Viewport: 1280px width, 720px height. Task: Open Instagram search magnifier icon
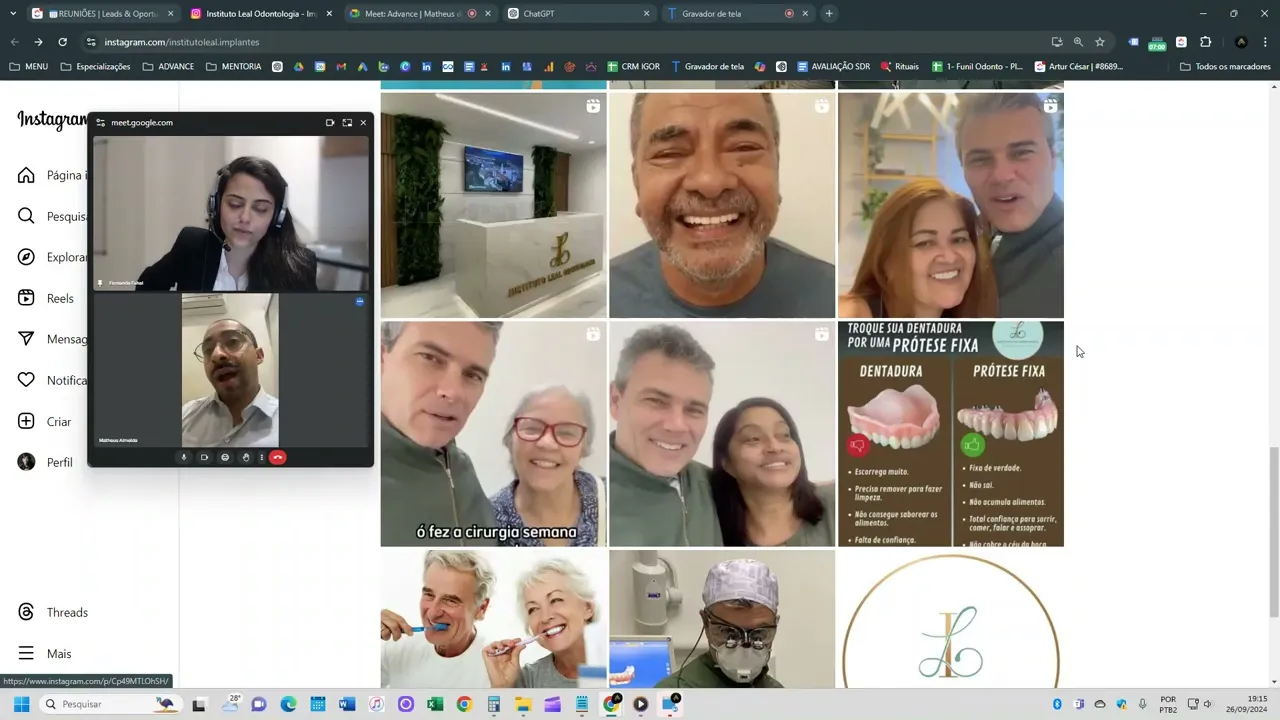(26, 216)
